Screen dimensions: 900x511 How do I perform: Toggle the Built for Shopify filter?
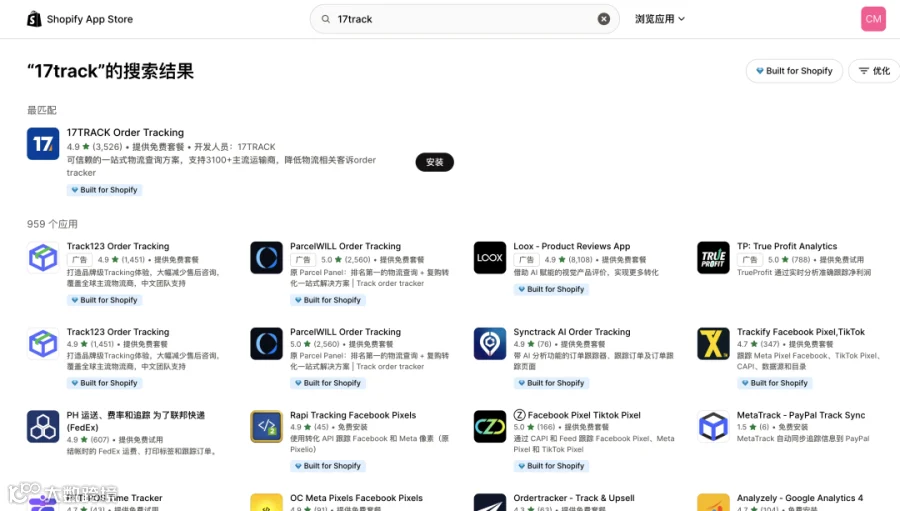click(794, 71)
